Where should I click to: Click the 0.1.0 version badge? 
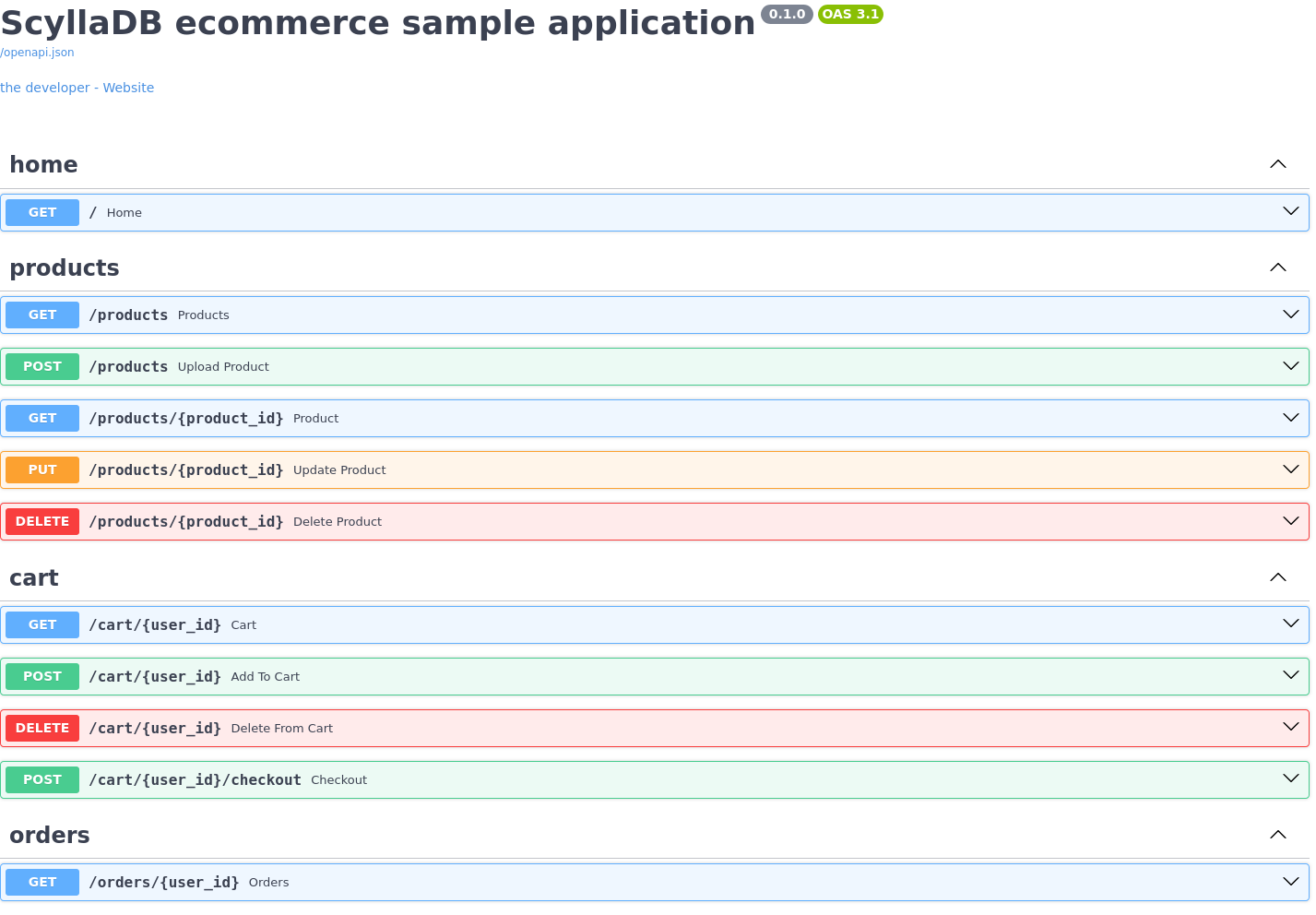click(x=787, y=14)
